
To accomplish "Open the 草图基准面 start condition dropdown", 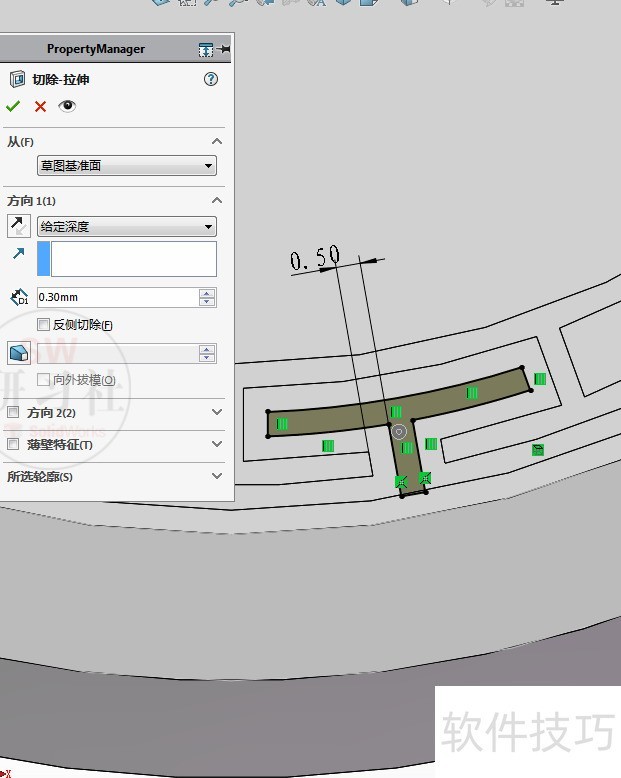I will (126, 166).
